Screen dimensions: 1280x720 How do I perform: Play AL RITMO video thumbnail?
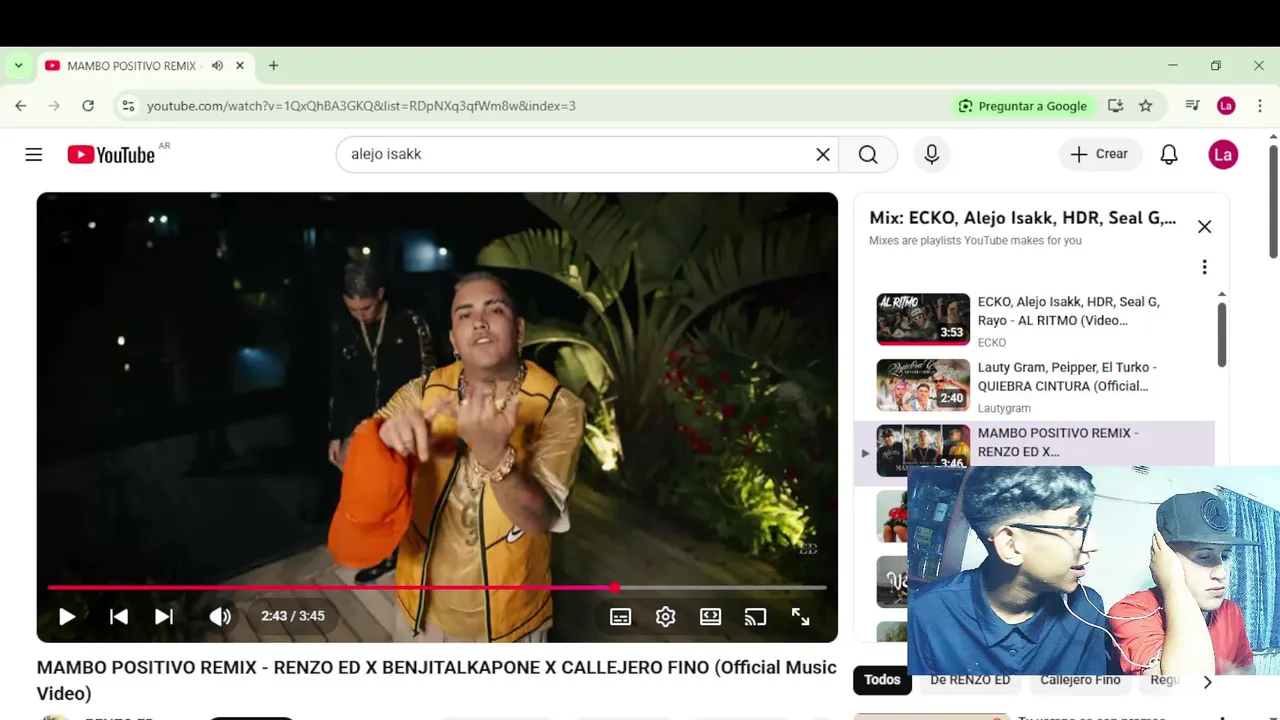click(923, 319)
